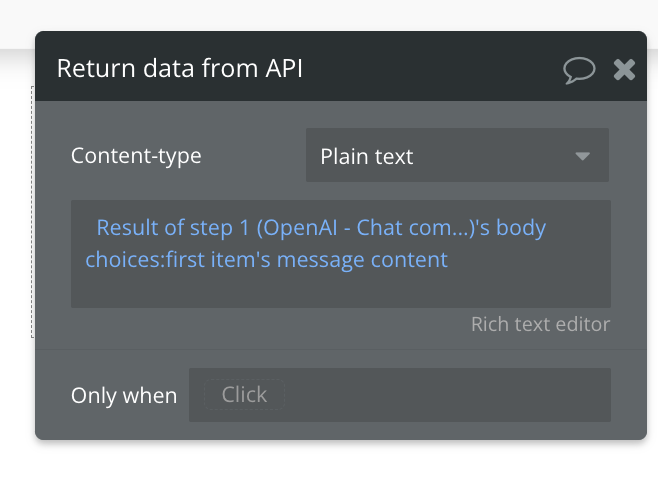
Task: Open the comment bubble icon in header
Action: coord(579,69)
